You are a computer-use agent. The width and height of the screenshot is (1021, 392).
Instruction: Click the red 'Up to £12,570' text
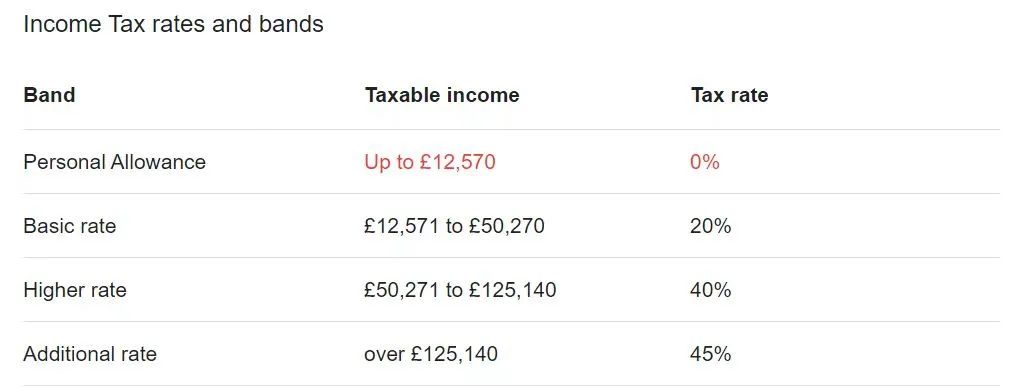click(430, 161)
